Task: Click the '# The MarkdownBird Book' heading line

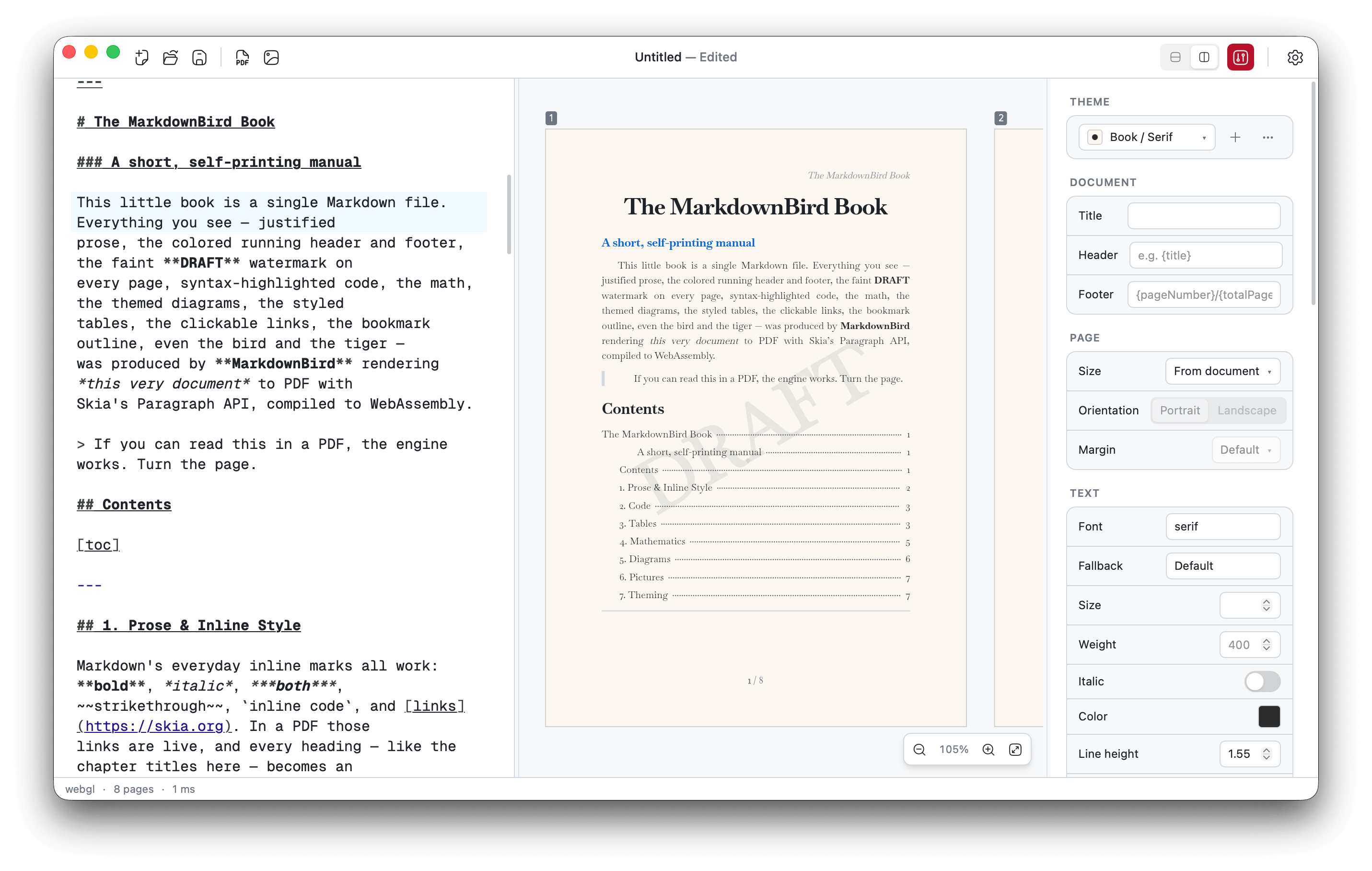Action: (x=175, y=122)
